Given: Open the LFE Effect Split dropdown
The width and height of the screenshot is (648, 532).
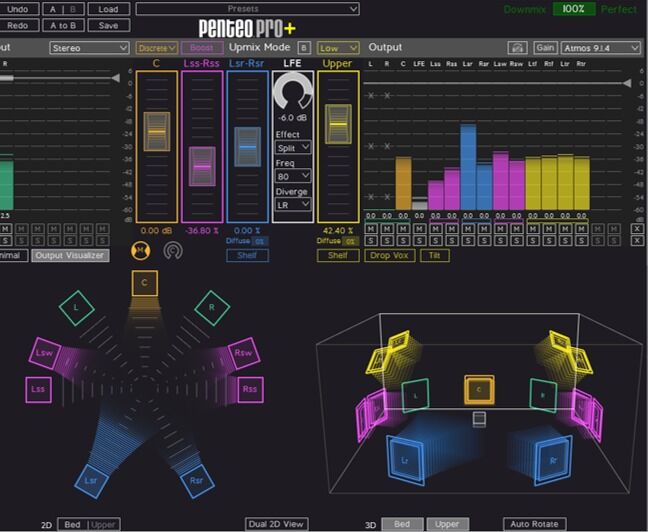Looking at the screenshot, I should pyautogui.click(x=294, y=147).
